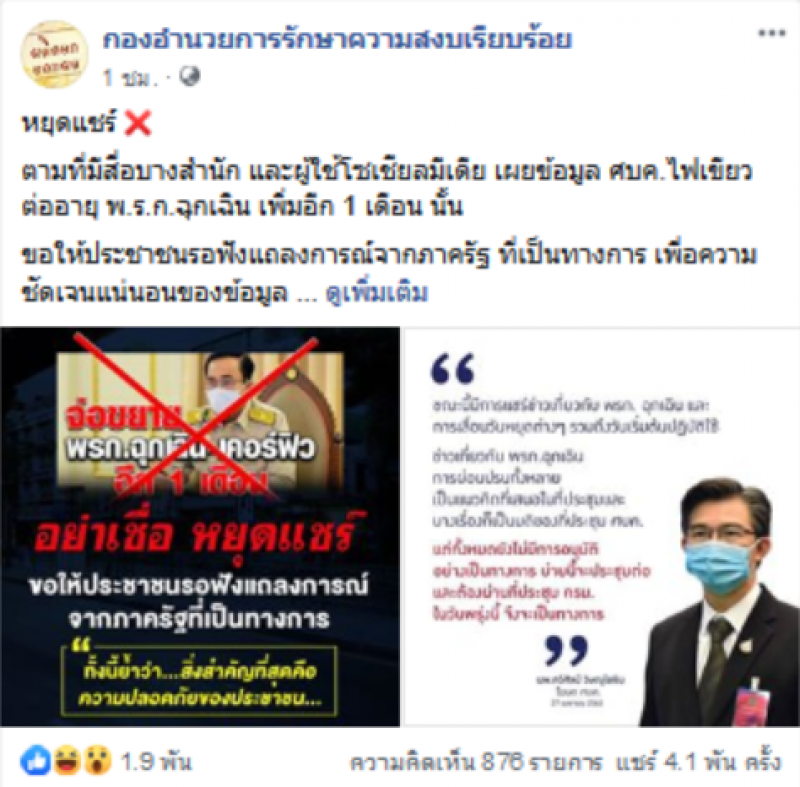The image size is (800, 787).
Task: Click the หยุดแชร์ text line in post
Action: 68,123
